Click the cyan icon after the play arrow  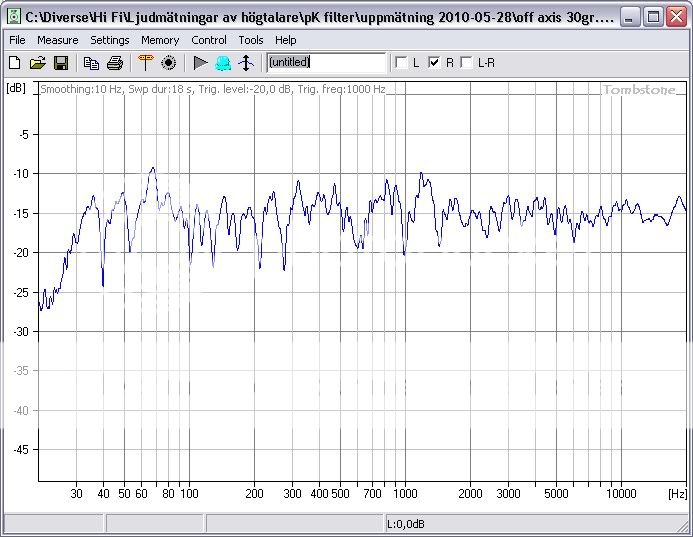[x=223, y=63]
